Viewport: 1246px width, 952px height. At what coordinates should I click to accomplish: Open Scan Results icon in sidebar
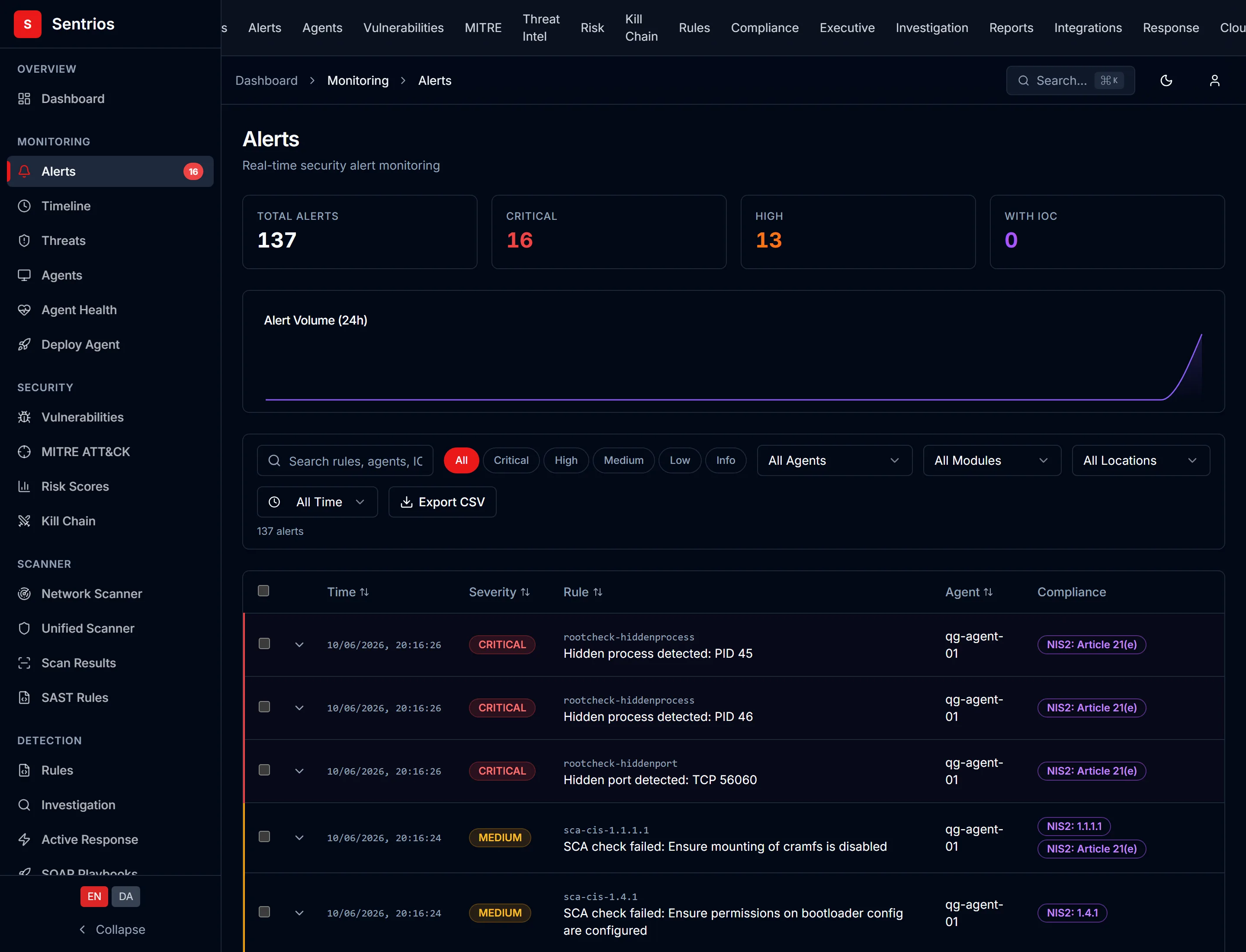(x=24, y=663)
